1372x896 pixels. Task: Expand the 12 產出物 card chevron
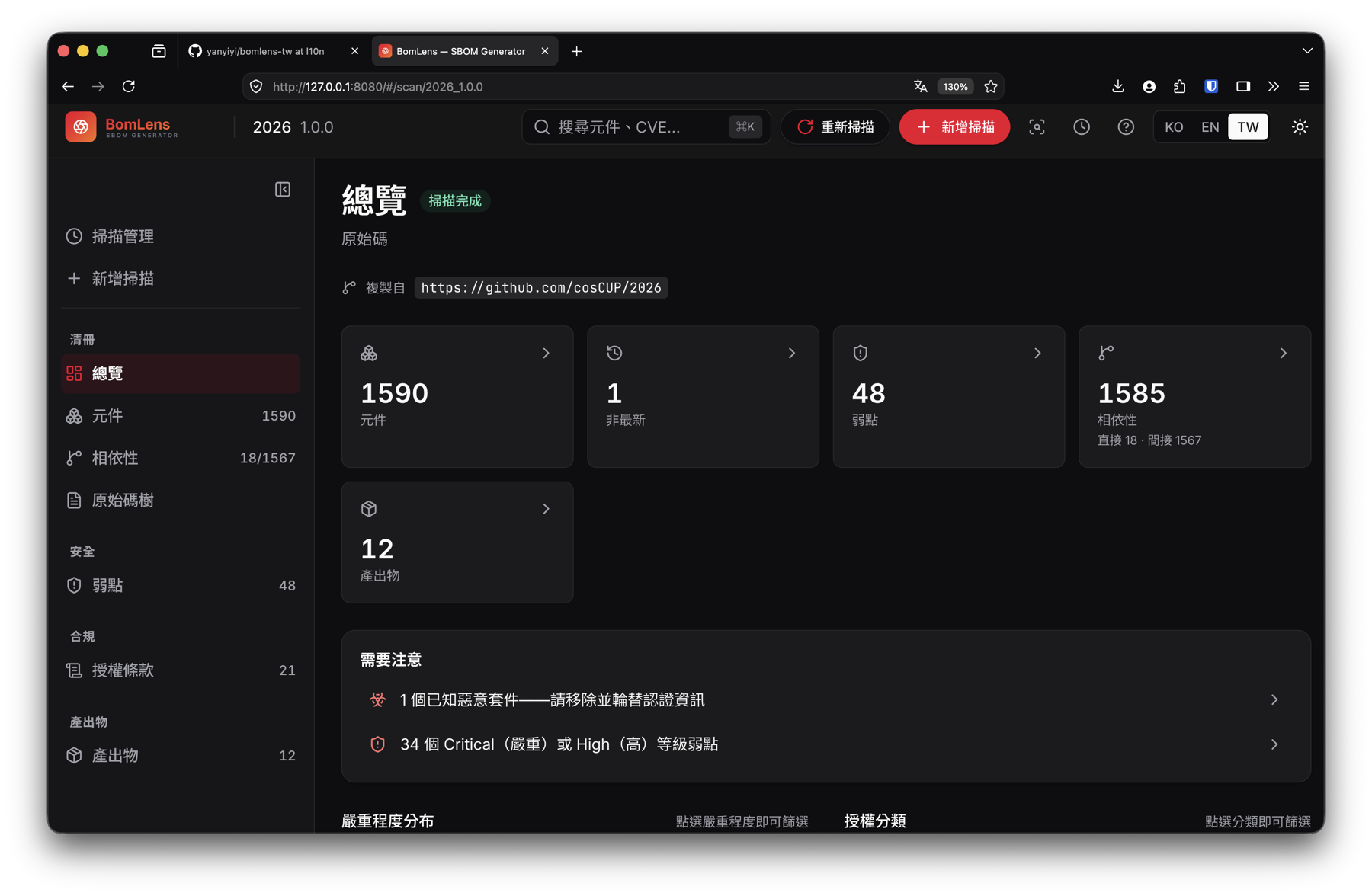(546, 509)
